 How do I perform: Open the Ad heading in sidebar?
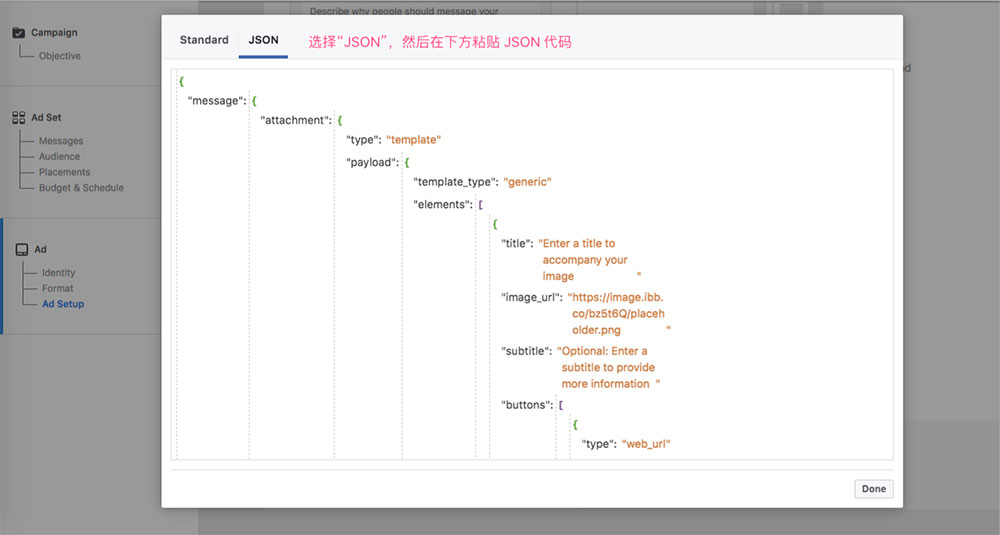coord(40,249)
